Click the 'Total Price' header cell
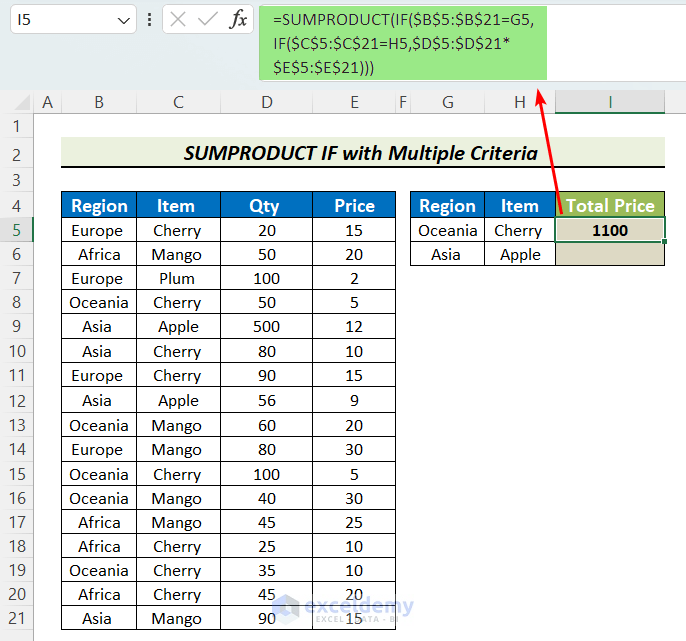The width and height of the screenshot is (686, 641). coord(610,205)
